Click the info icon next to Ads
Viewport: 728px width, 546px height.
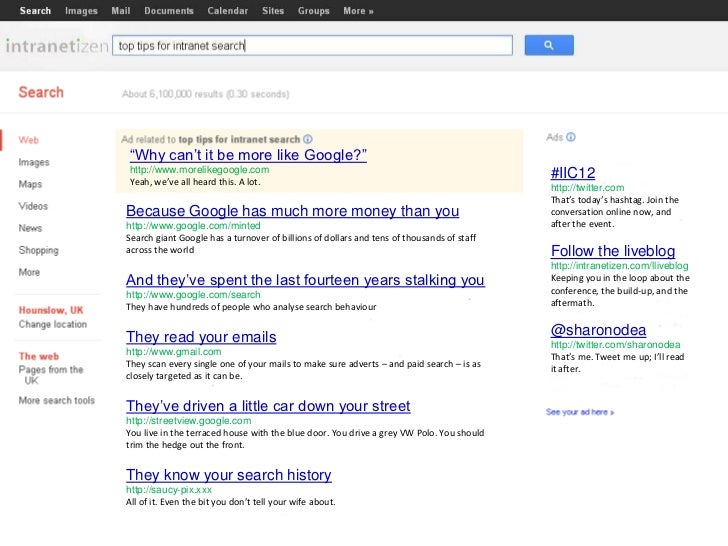click(571, 137)
